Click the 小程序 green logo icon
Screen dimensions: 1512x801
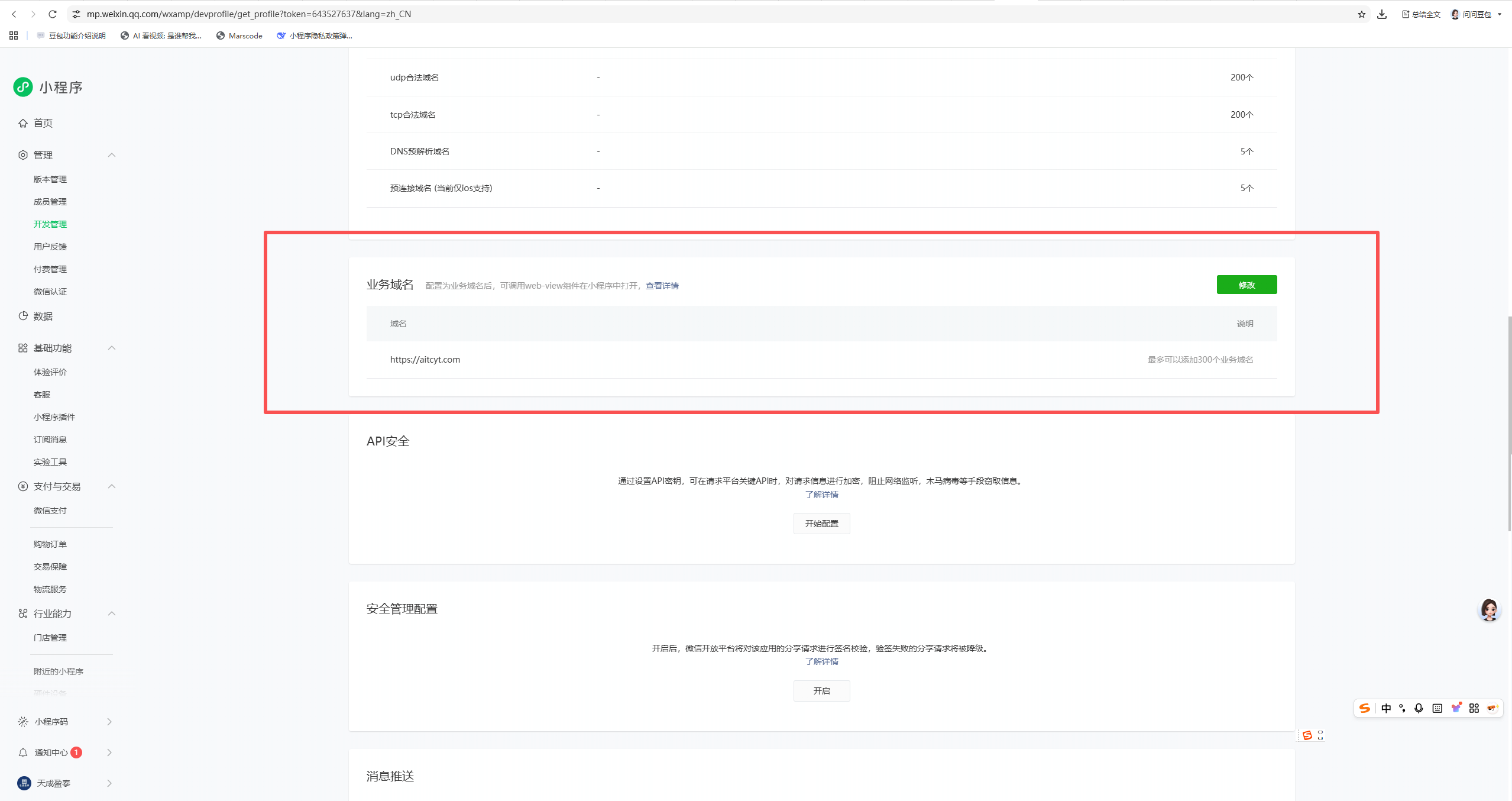[x=23, y=87]
